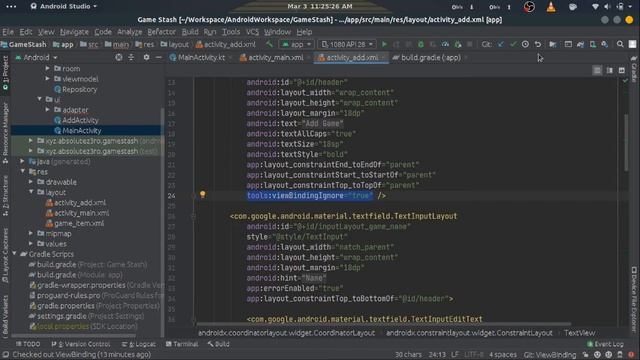The image size is (640, 360).
Task: Open the app run configuration dropdown
Action: point(297,44)
